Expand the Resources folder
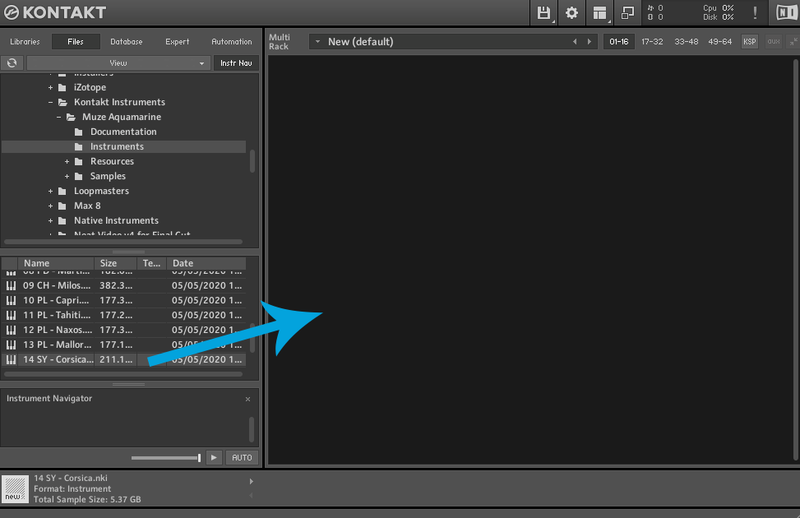This screenshot has height=518, width=800. [67, 162]
